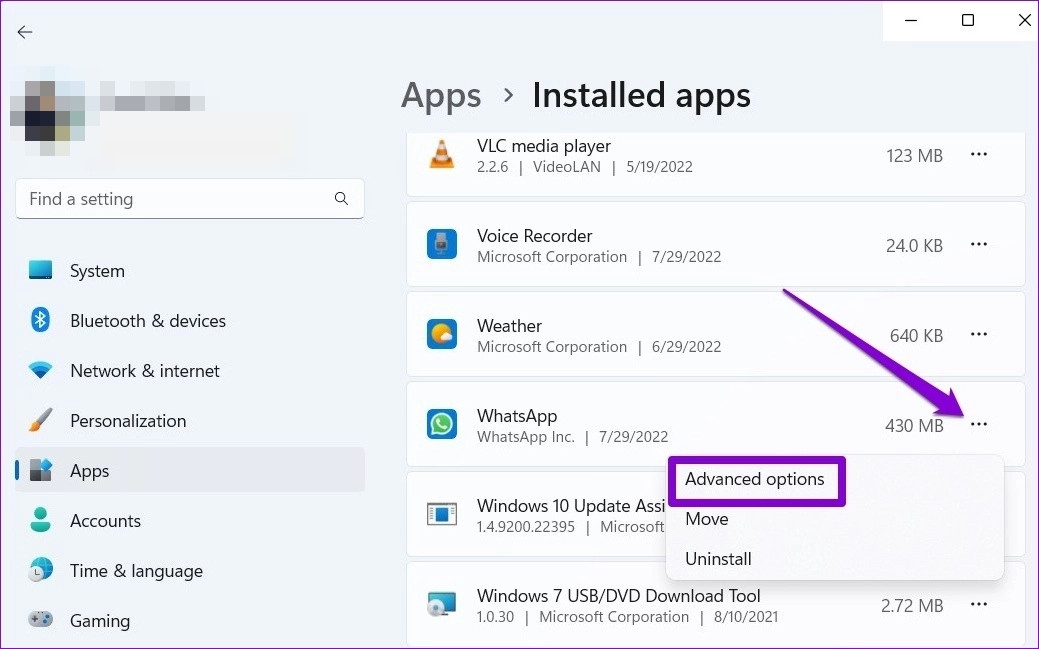Click the Windows 7 USB/DVD Download Tool icon
The width and height of the screenshot is (1039, 649).
coord(441,604)
